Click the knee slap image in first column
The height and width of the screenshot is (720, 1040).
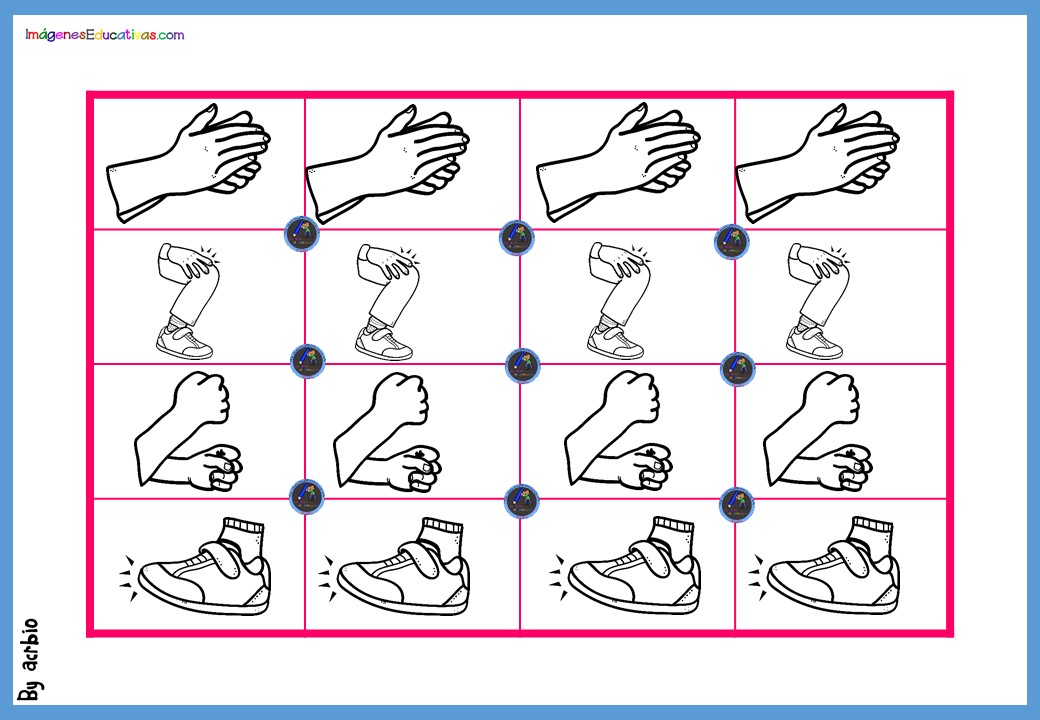188,301
